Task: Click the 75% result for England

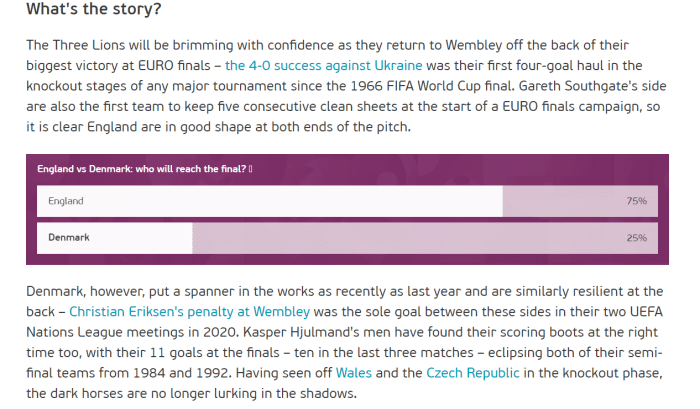Action: pyautogui.click(x=636, y=201)
